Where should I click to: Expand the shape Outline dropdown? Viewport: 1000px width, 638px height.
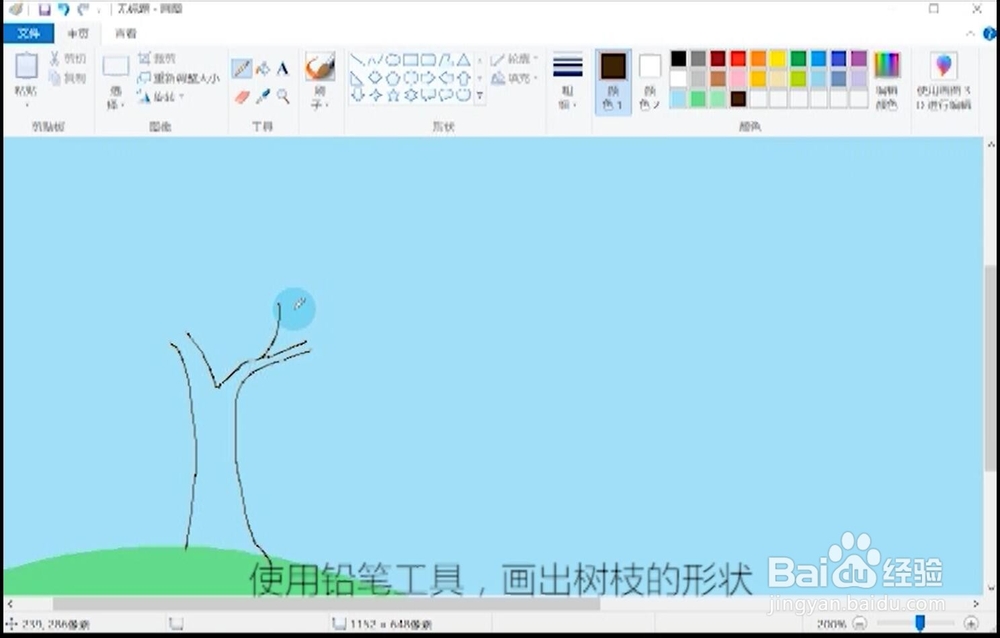click(x=513, y=58)
